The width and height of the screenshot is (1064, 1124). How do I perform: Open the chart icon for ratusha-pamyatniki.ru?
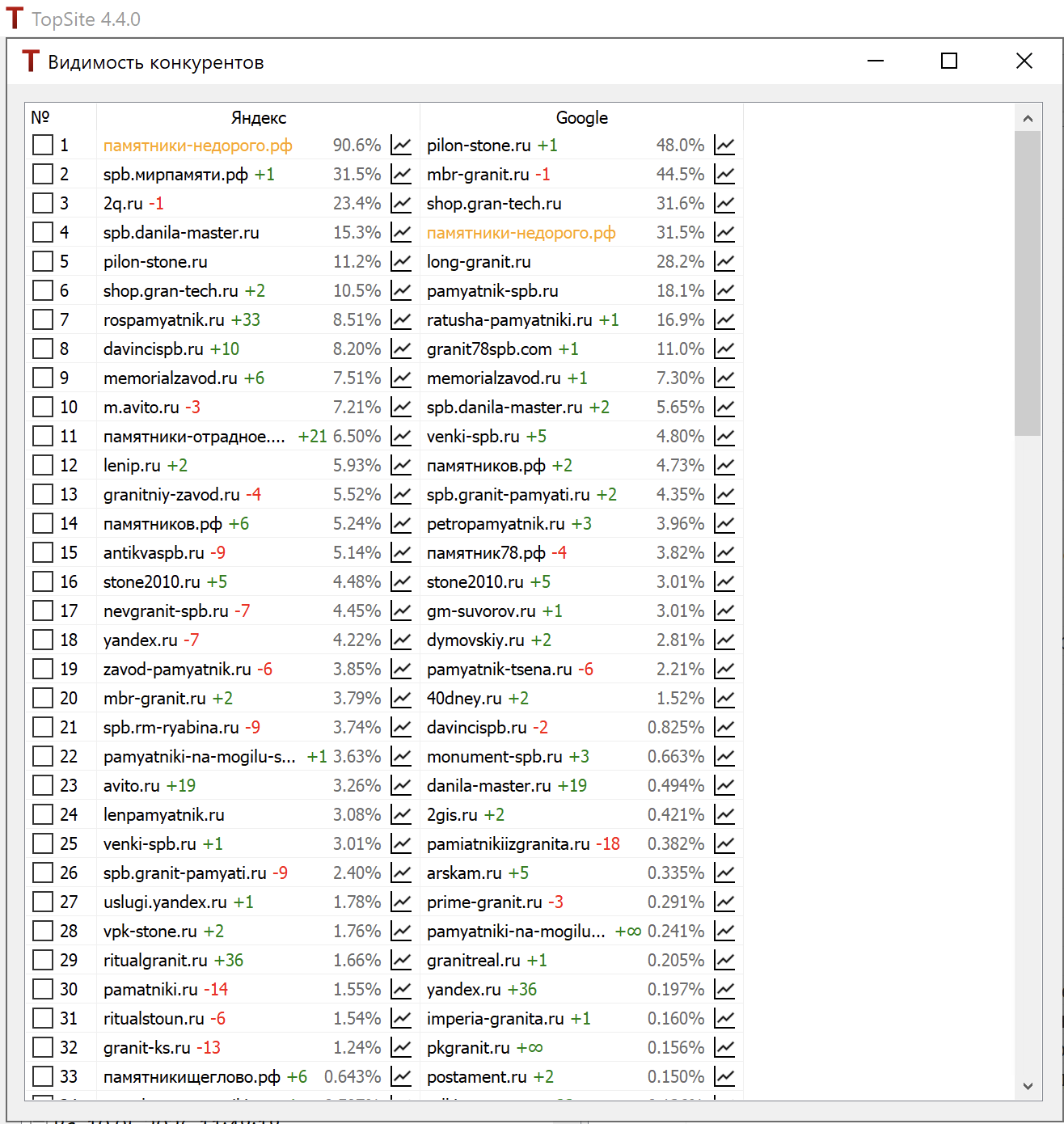pos(724,320)
